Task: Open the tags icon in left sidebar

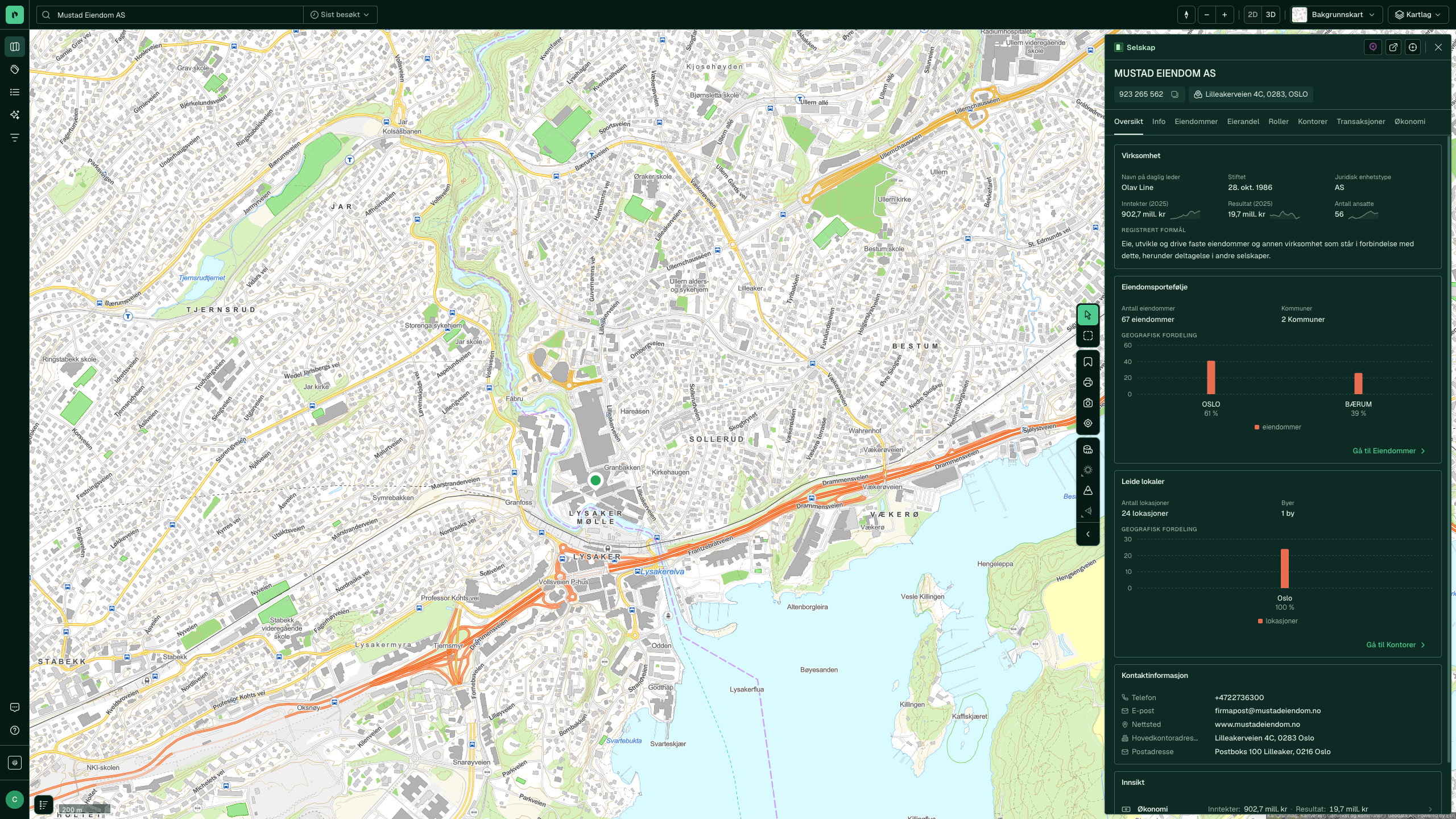Action: tap(15, 69)
